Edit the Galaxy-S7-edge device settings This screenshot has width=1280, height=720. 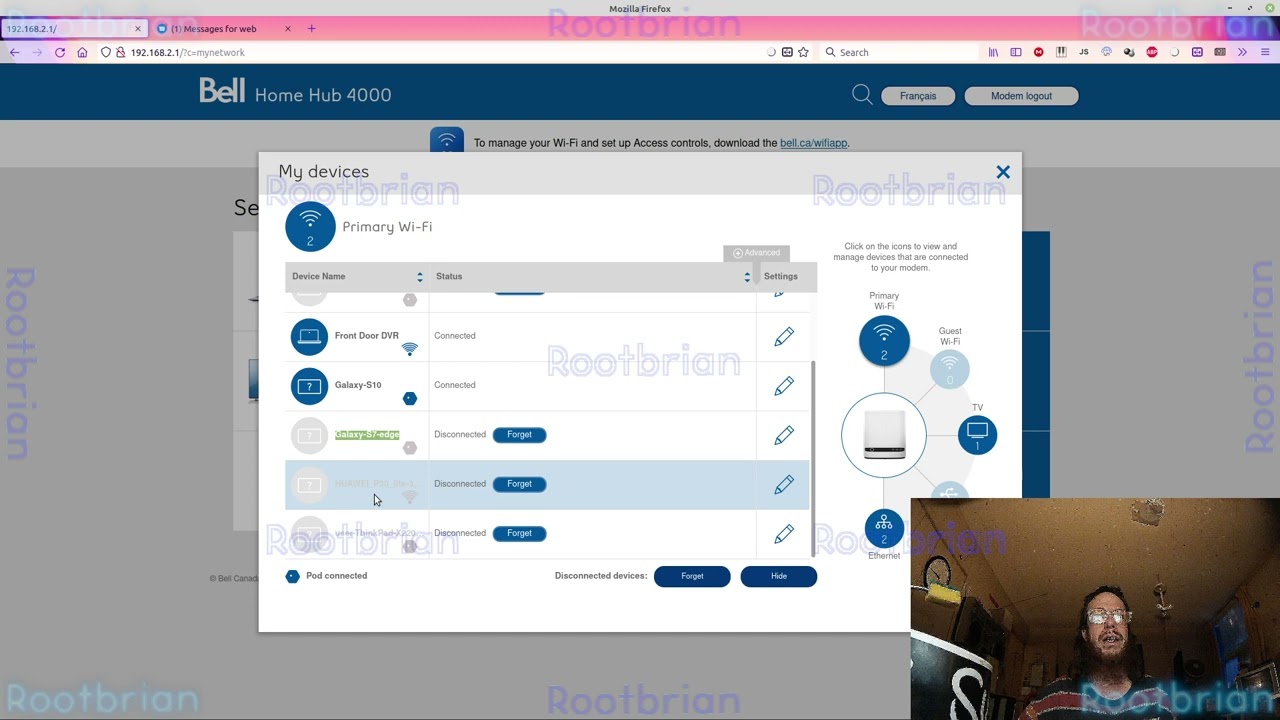784,435
